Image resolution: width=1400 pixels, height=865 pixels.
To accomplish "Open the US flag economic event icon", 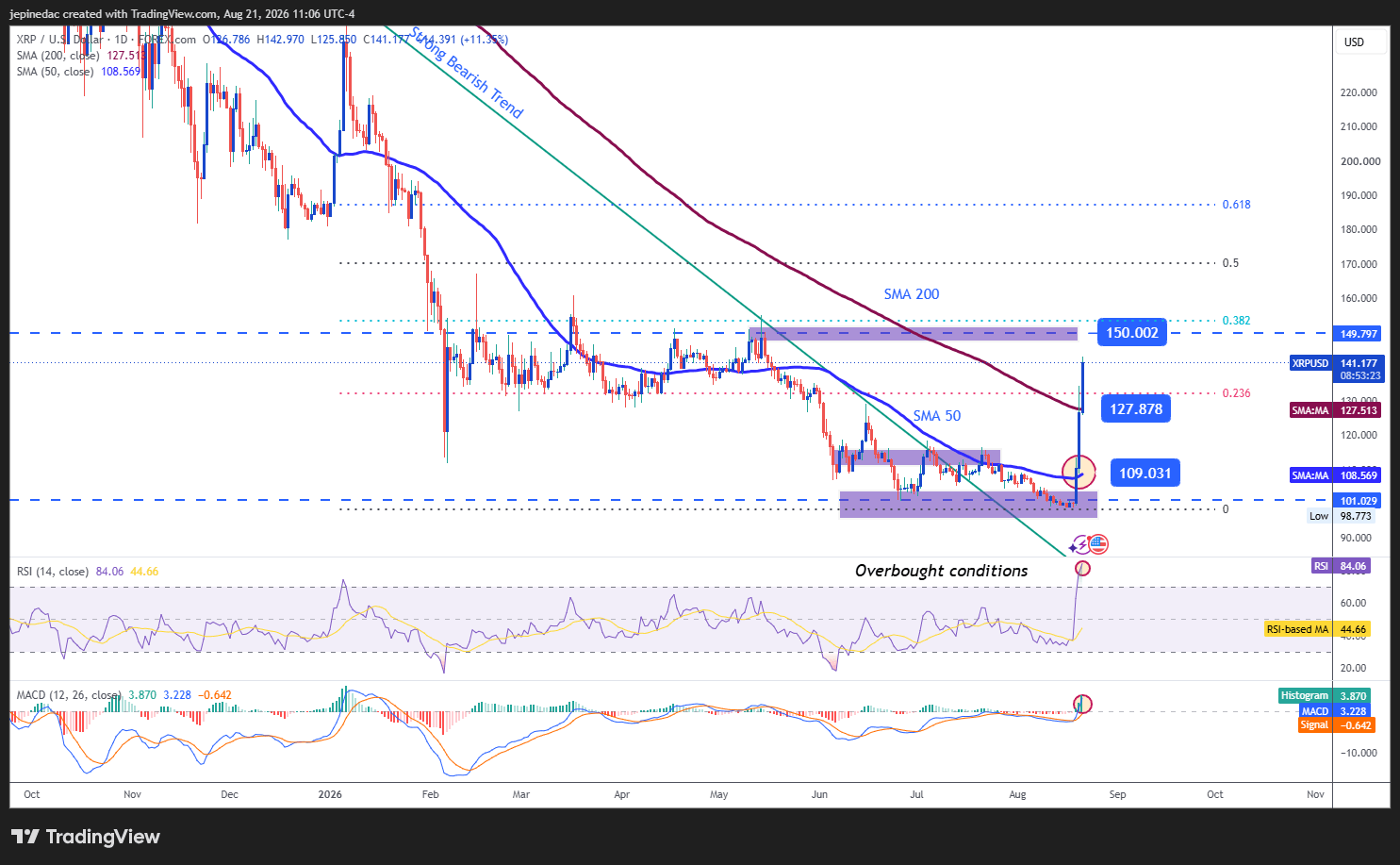I will 1098,544.
